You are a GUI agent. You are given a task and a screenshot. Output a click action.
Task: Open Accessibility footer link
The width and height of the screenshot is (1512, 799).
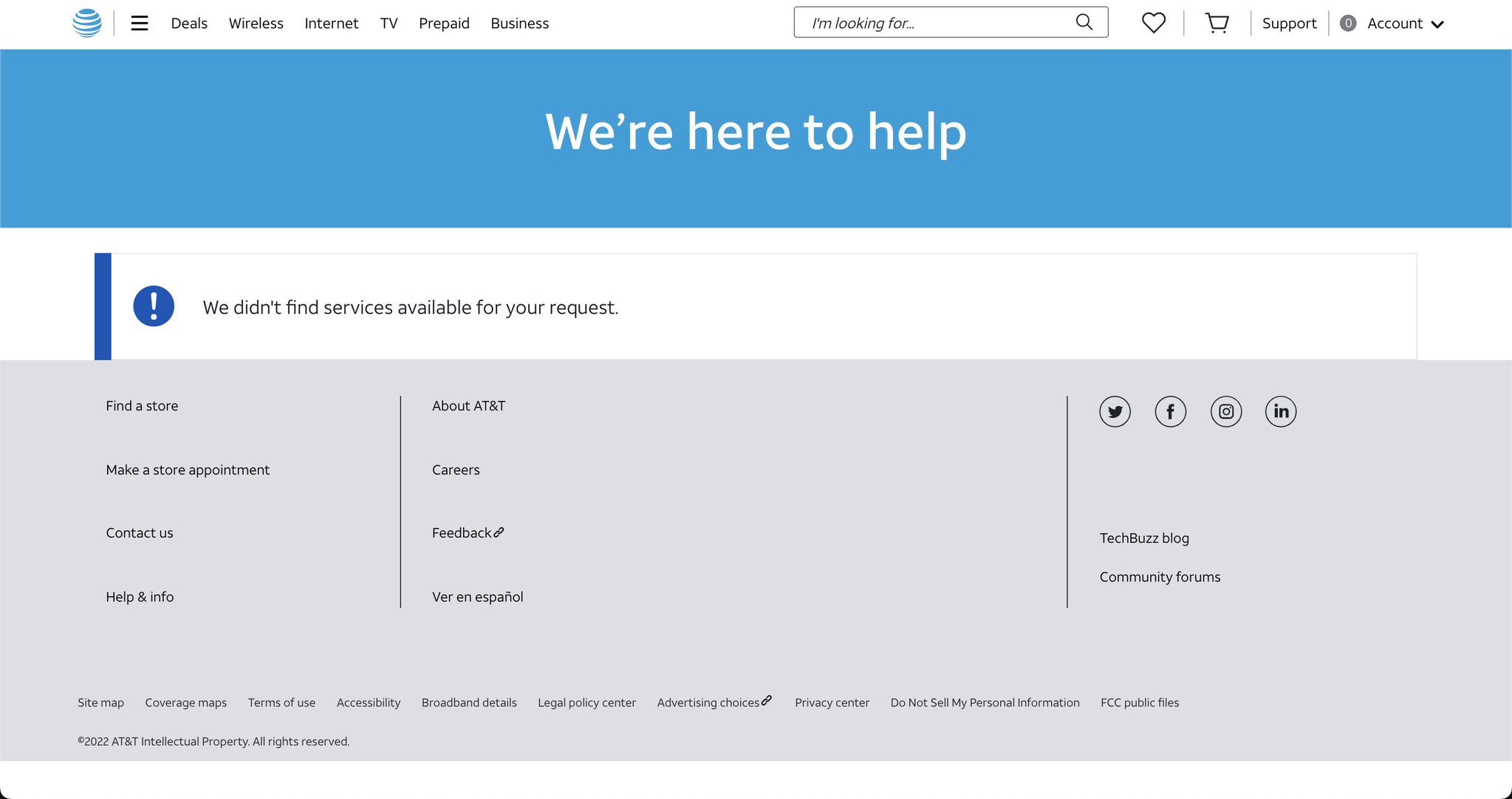[x=368, y=703]
